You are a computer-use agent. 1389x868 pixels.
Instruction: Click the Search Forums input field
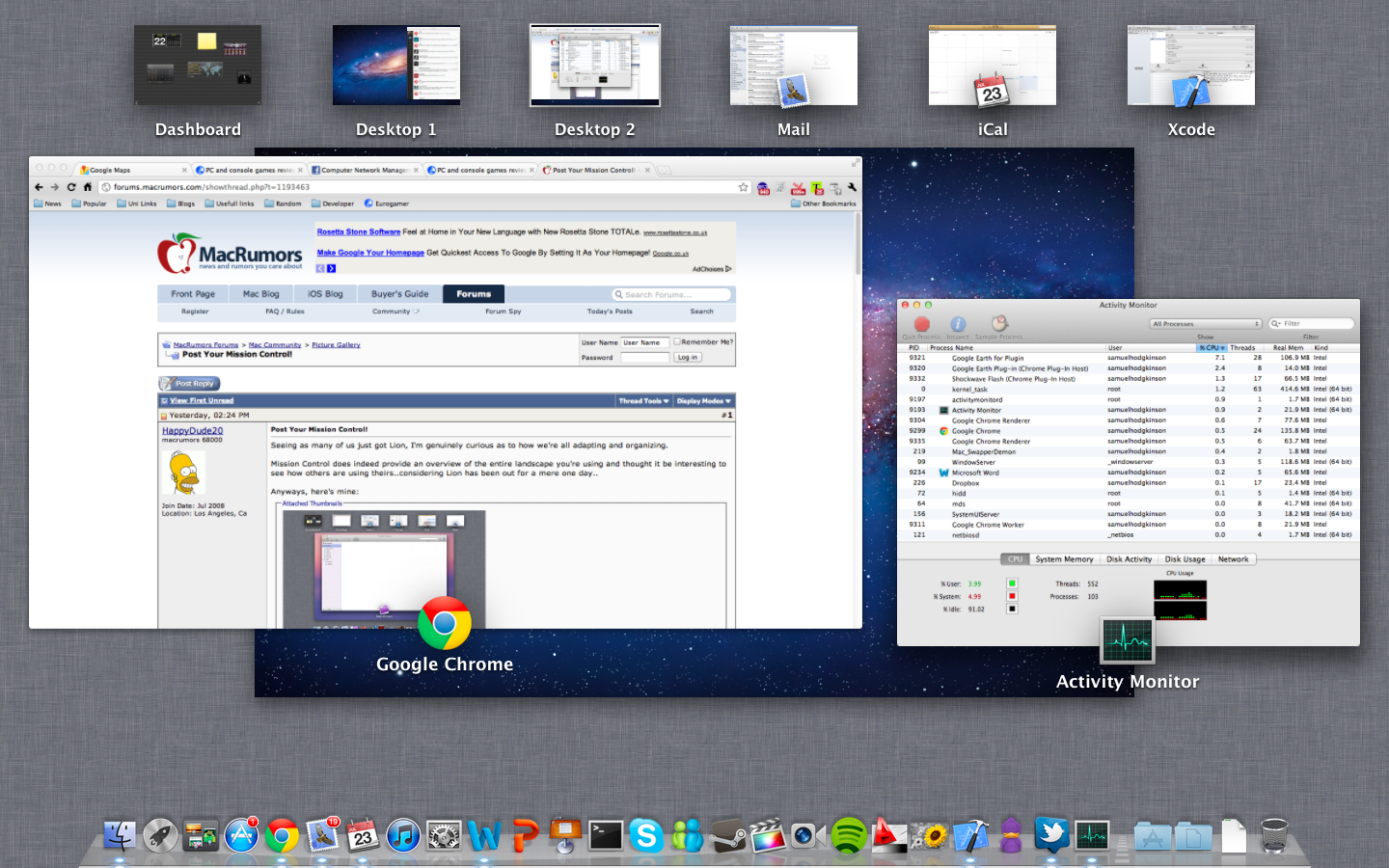(671, 294)
